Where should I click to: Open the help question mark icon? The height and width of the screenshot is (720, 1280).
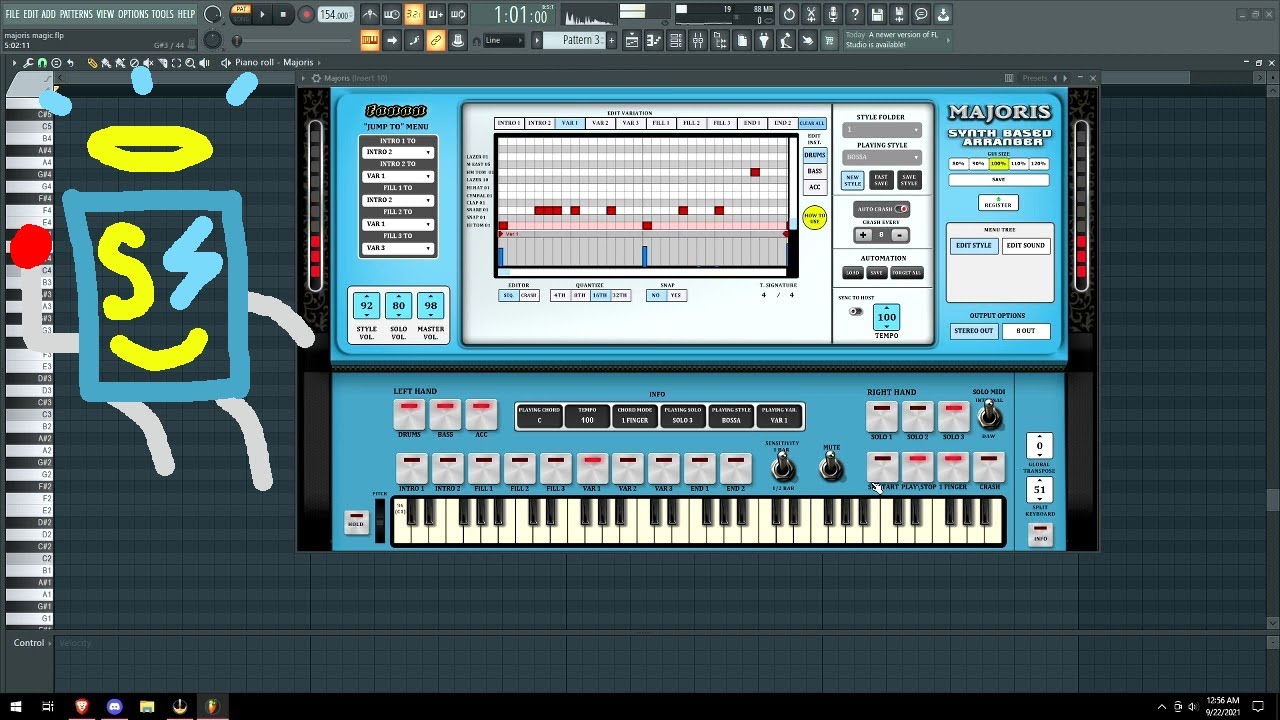pos(855,14)
